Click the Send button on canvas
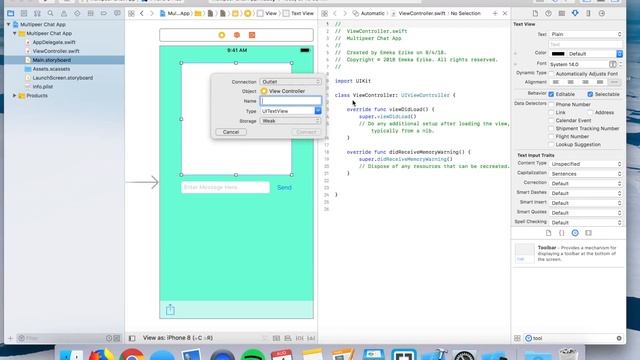Screen dimensions: 640x360 point(284,187)
